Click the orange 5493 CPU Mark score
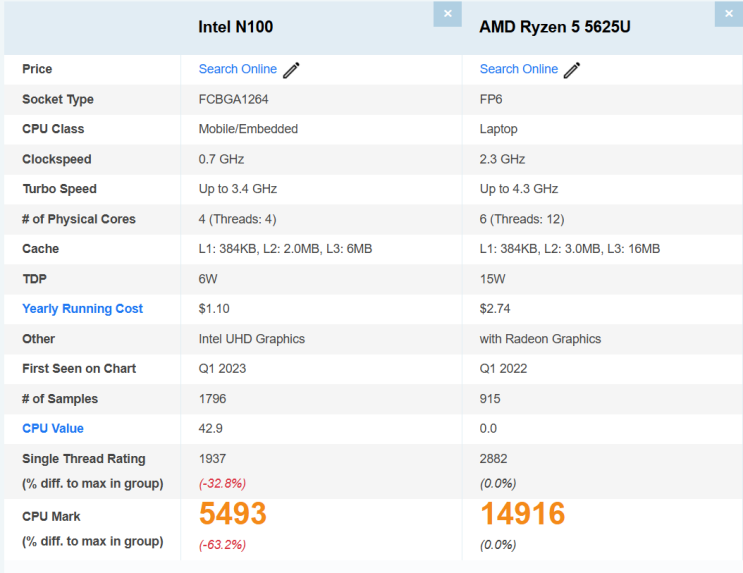 [x=233, y=514]
